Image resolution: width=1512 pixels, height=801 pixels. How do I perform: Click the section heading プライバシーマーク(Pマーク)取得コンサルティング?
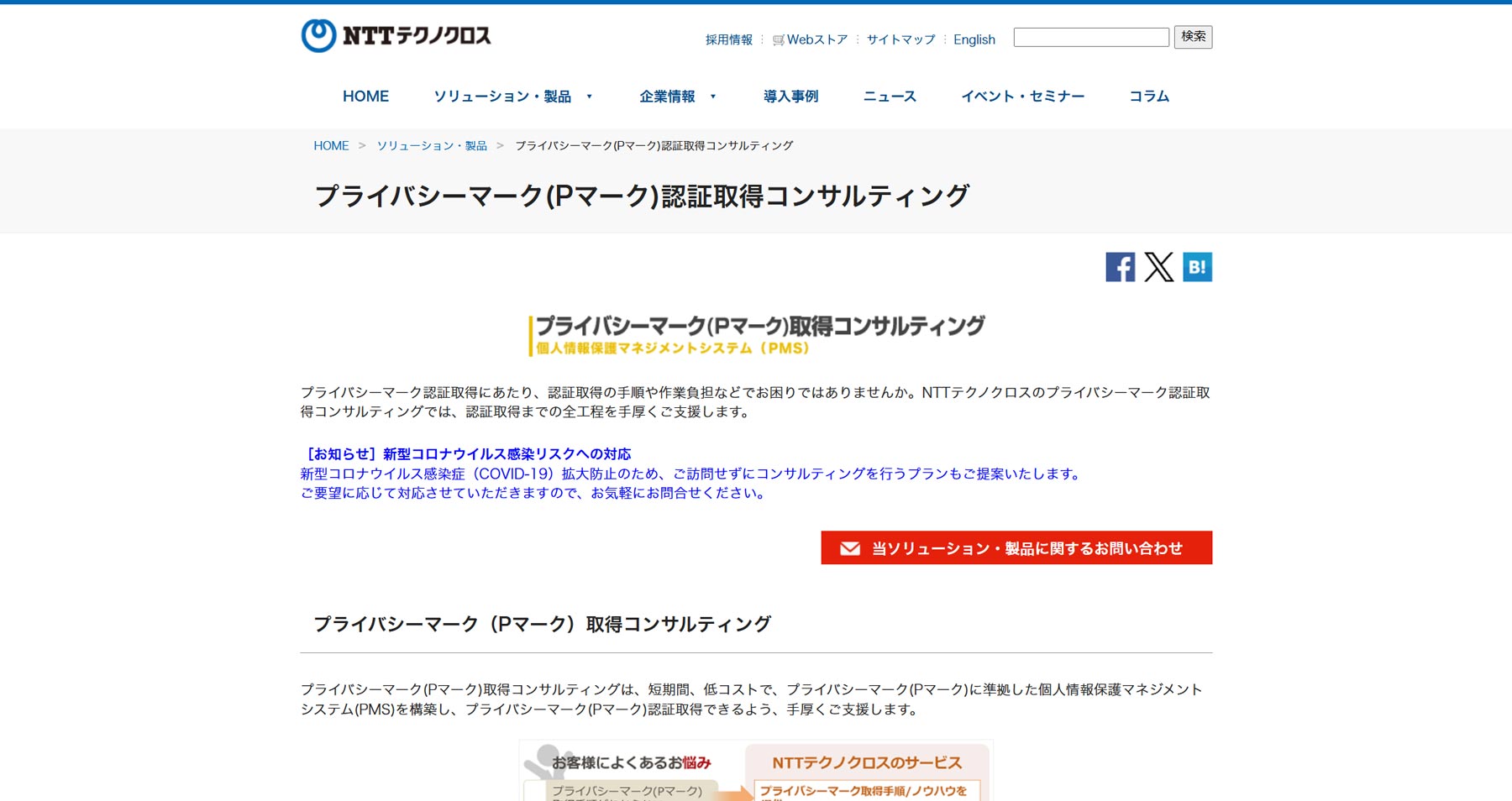click(x=542, y=624)
